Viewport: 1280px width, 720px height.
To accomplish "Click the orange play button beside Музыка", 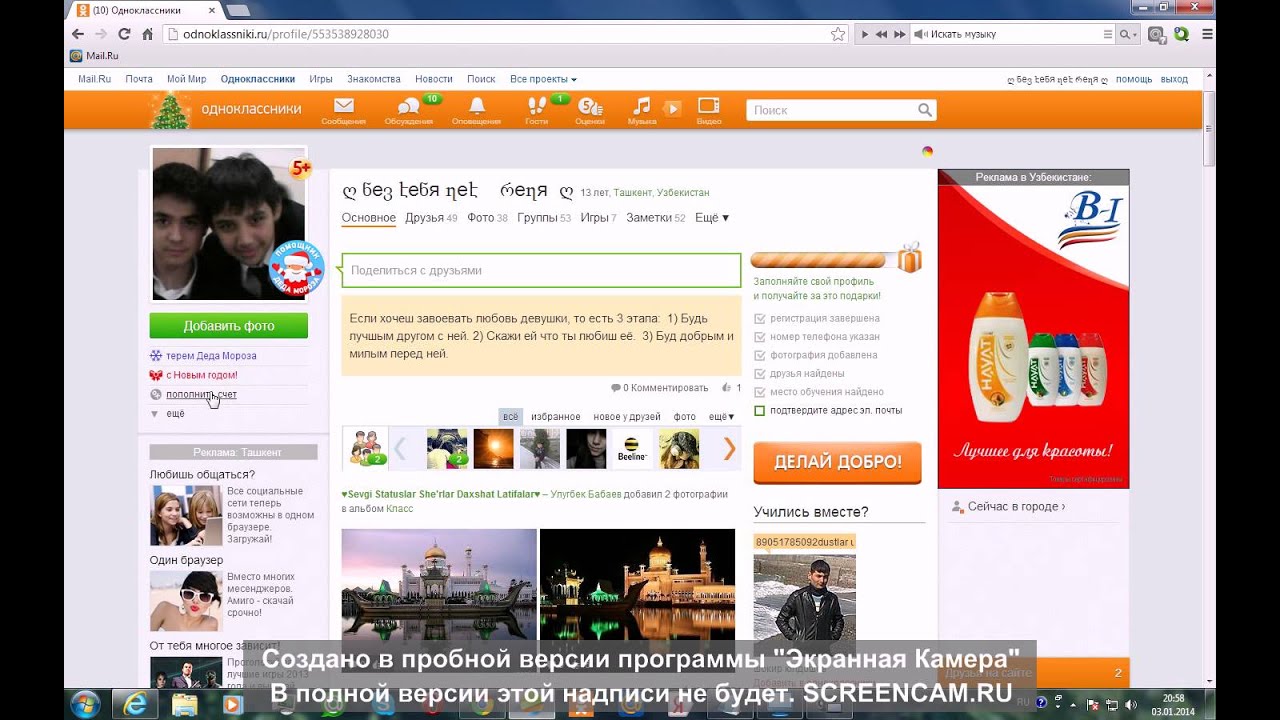I will (x=673, y=108).
